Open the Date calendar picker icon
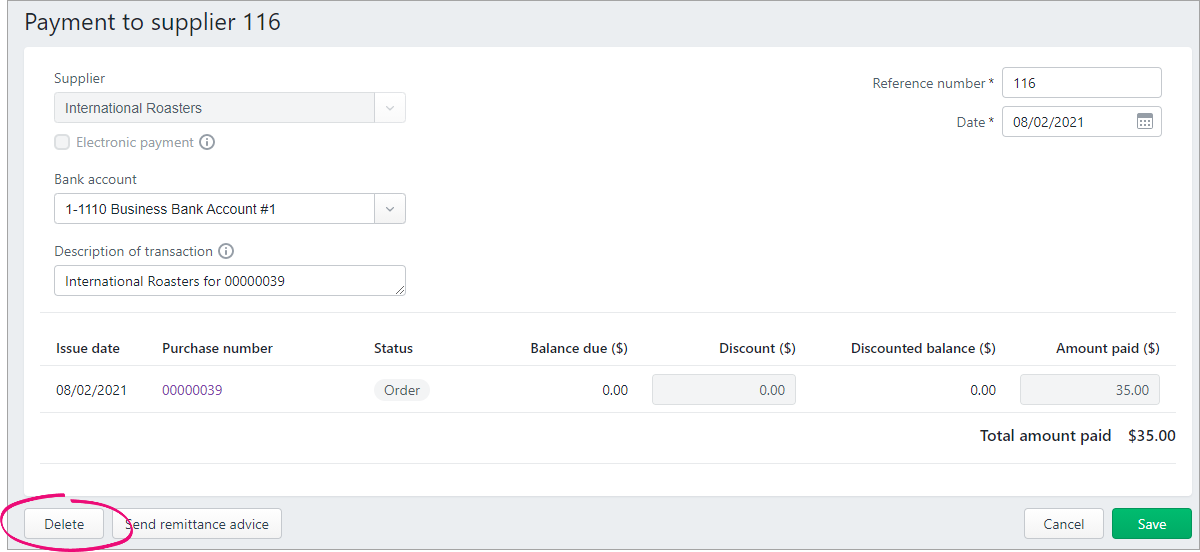 coord(1145,122)
